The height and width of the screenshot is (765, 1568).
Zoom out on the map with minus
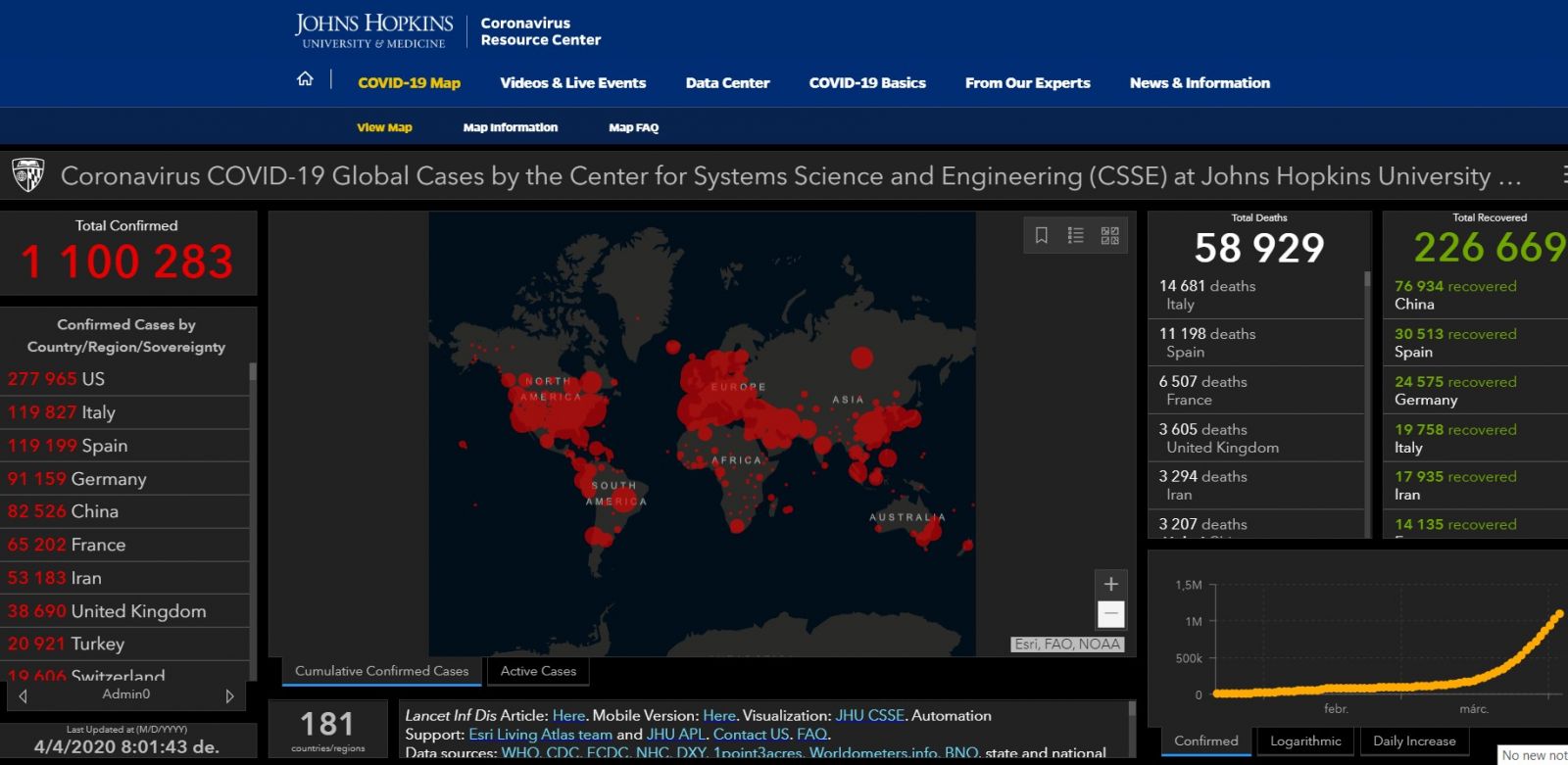pos(1110,614)
